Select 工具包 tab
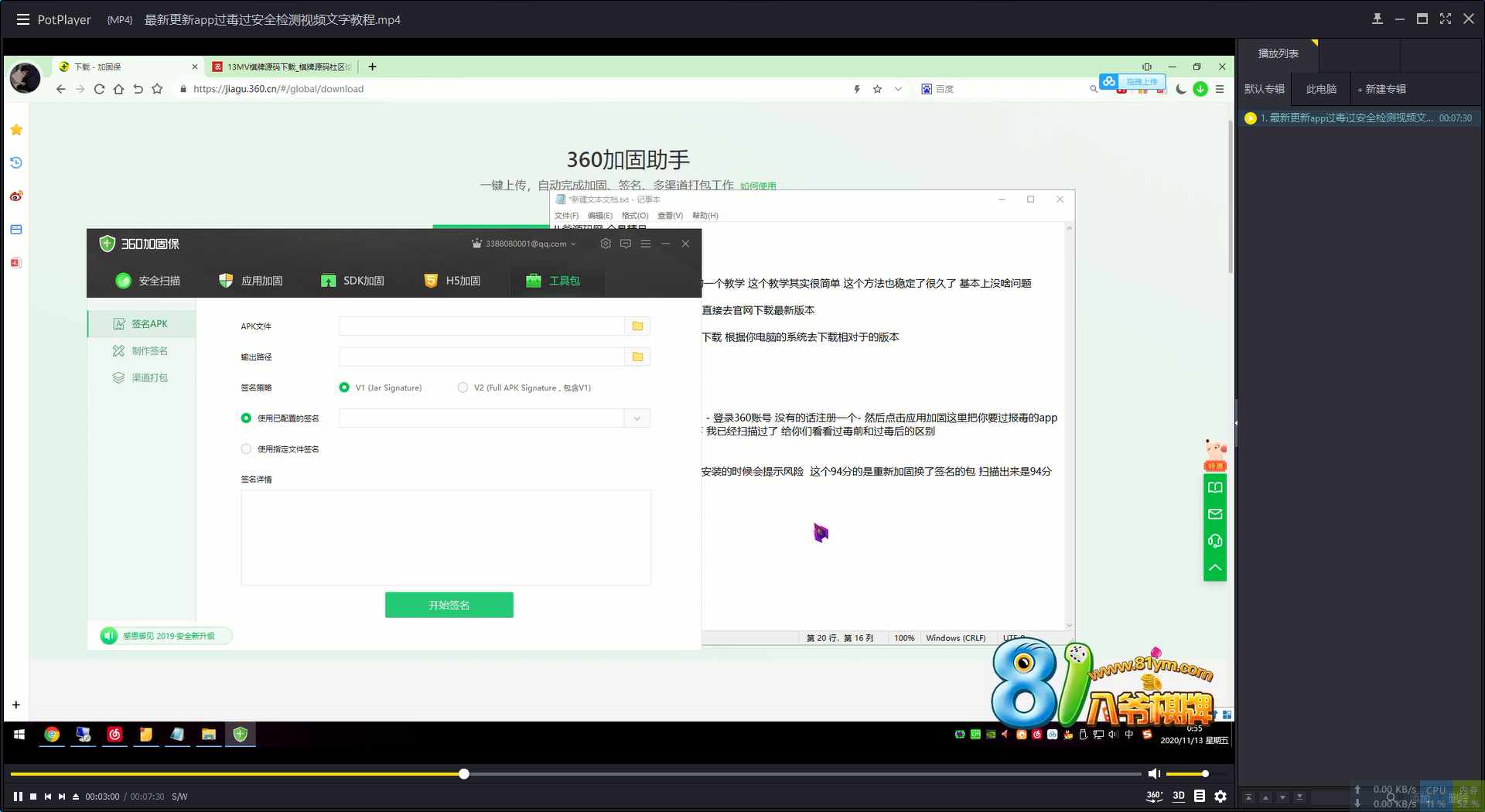The height and width of the screenshot is (812, 1485). click(554, 281)
